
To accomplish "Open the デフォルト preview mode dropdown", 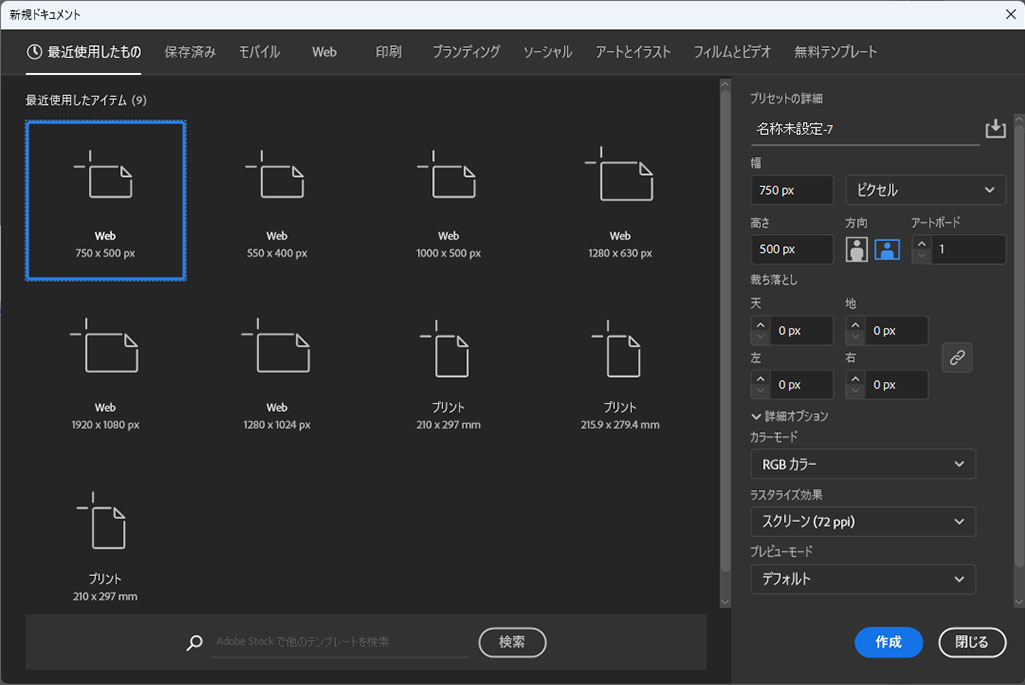I will (863, 579).
